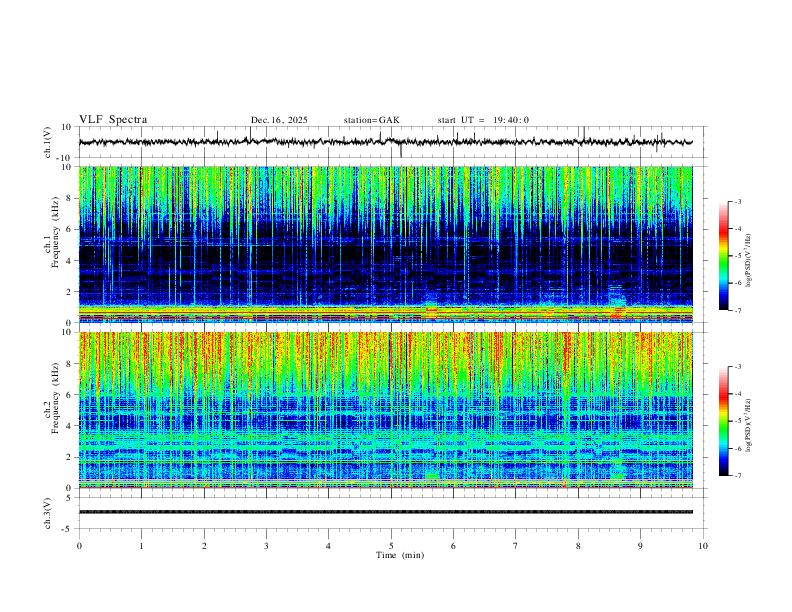Click the ch.1 'Frequency (kHz)' axis label
The height and width of the screenshot is (612, 792).
55,232
